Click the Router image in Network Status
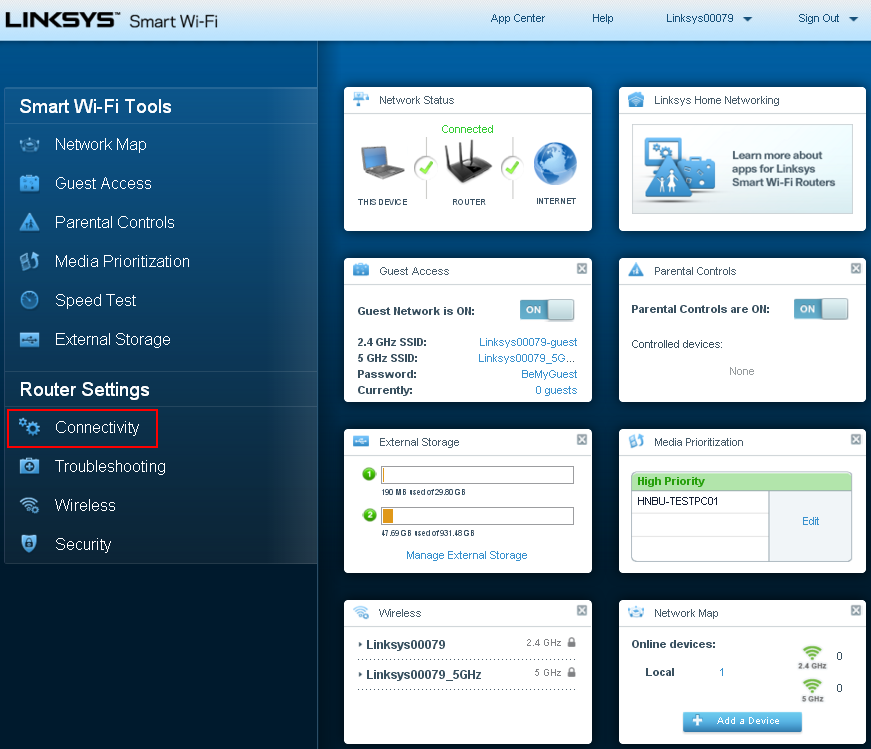 point(468,162)
